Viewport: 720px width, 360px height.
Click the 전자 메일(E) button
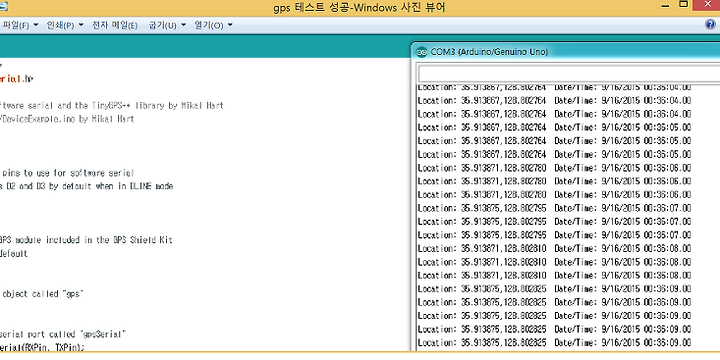[115, 25]
